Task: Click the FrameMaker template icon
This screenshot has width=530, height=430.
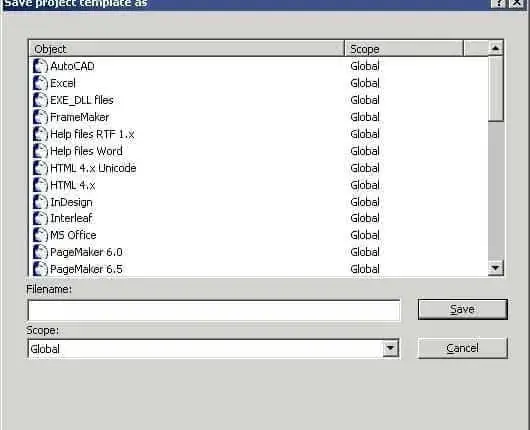Action: point(40,117)
